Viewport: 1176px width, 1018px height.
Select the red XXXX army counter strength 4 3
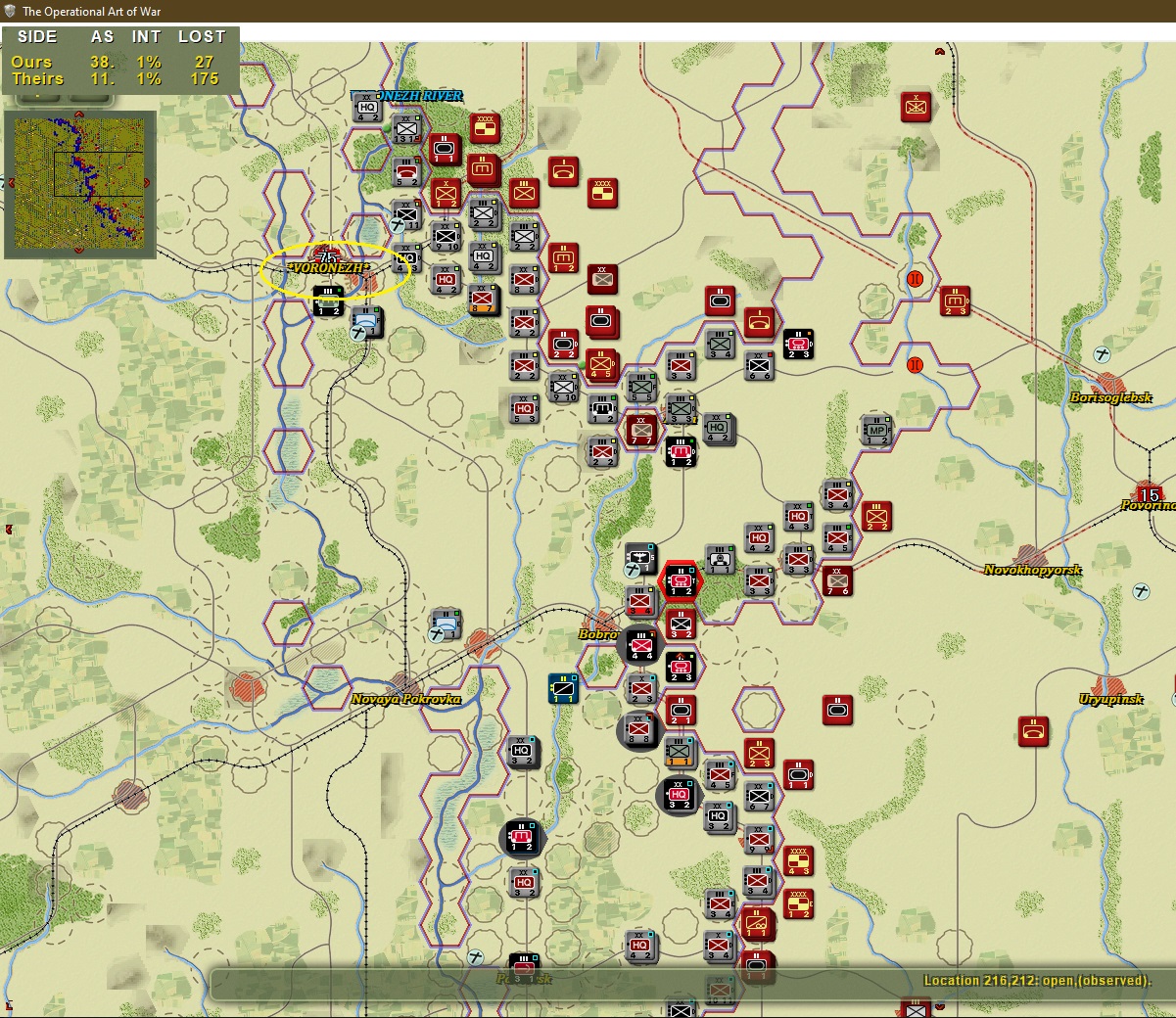pyautogui.click(x=798, y=860)
